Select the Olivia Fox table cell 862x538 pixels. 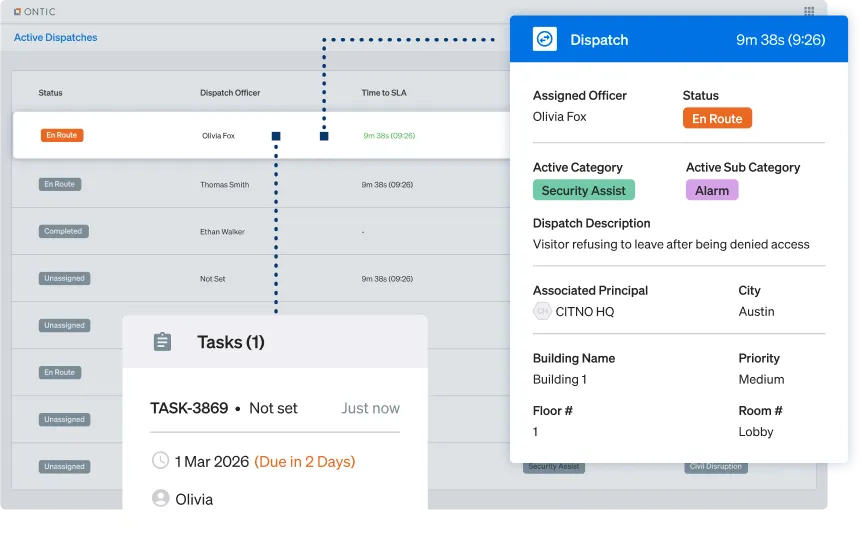[218, 136]
